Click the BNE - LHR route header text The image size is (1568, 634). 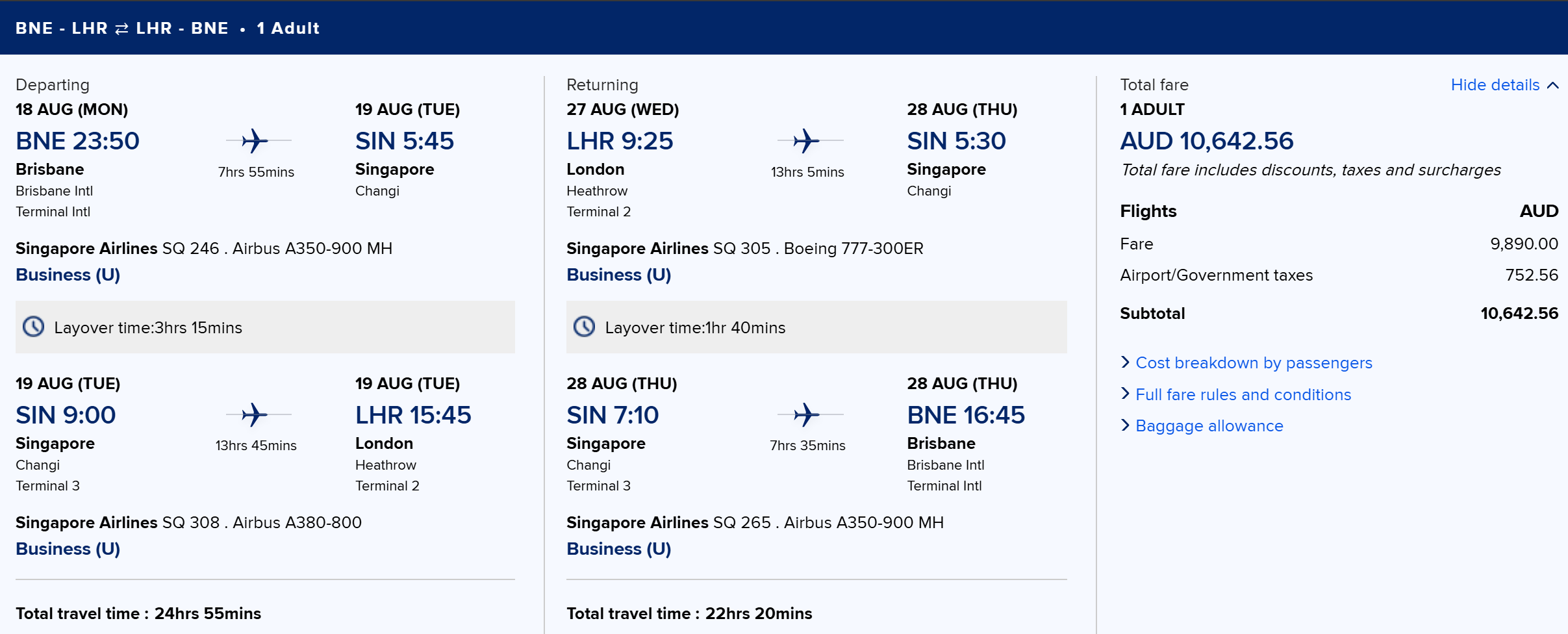point(62,29)
